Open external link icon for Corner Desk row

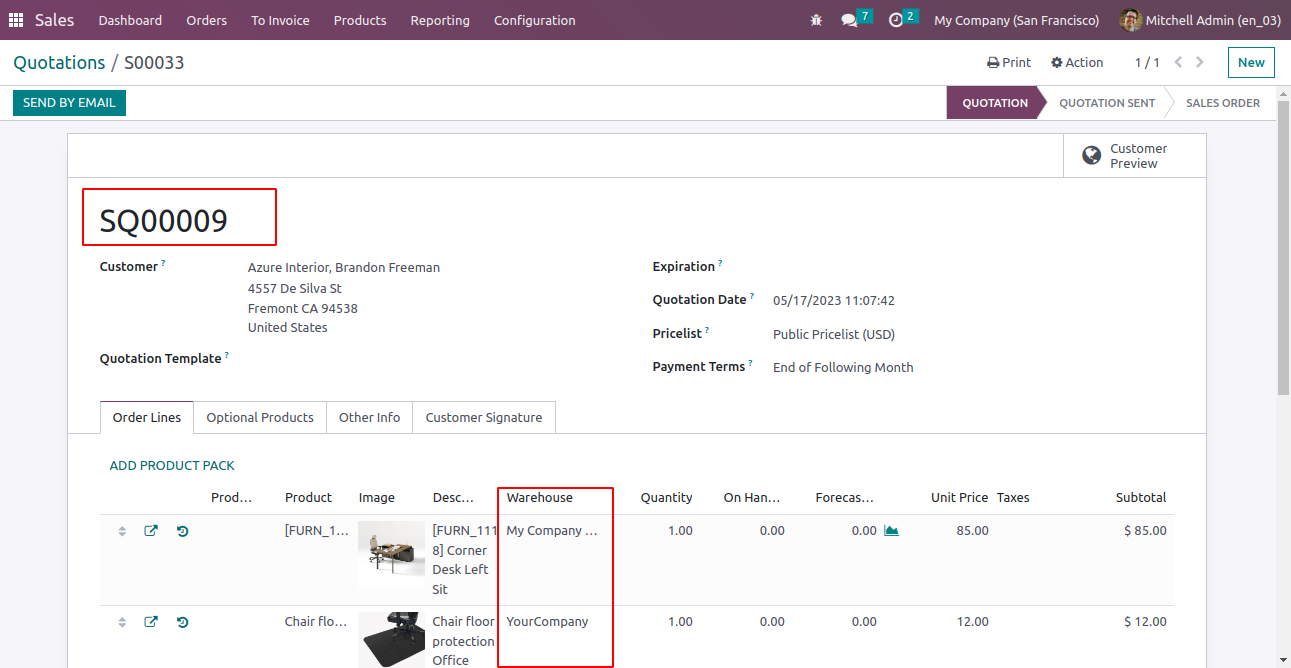click(151, 531)
